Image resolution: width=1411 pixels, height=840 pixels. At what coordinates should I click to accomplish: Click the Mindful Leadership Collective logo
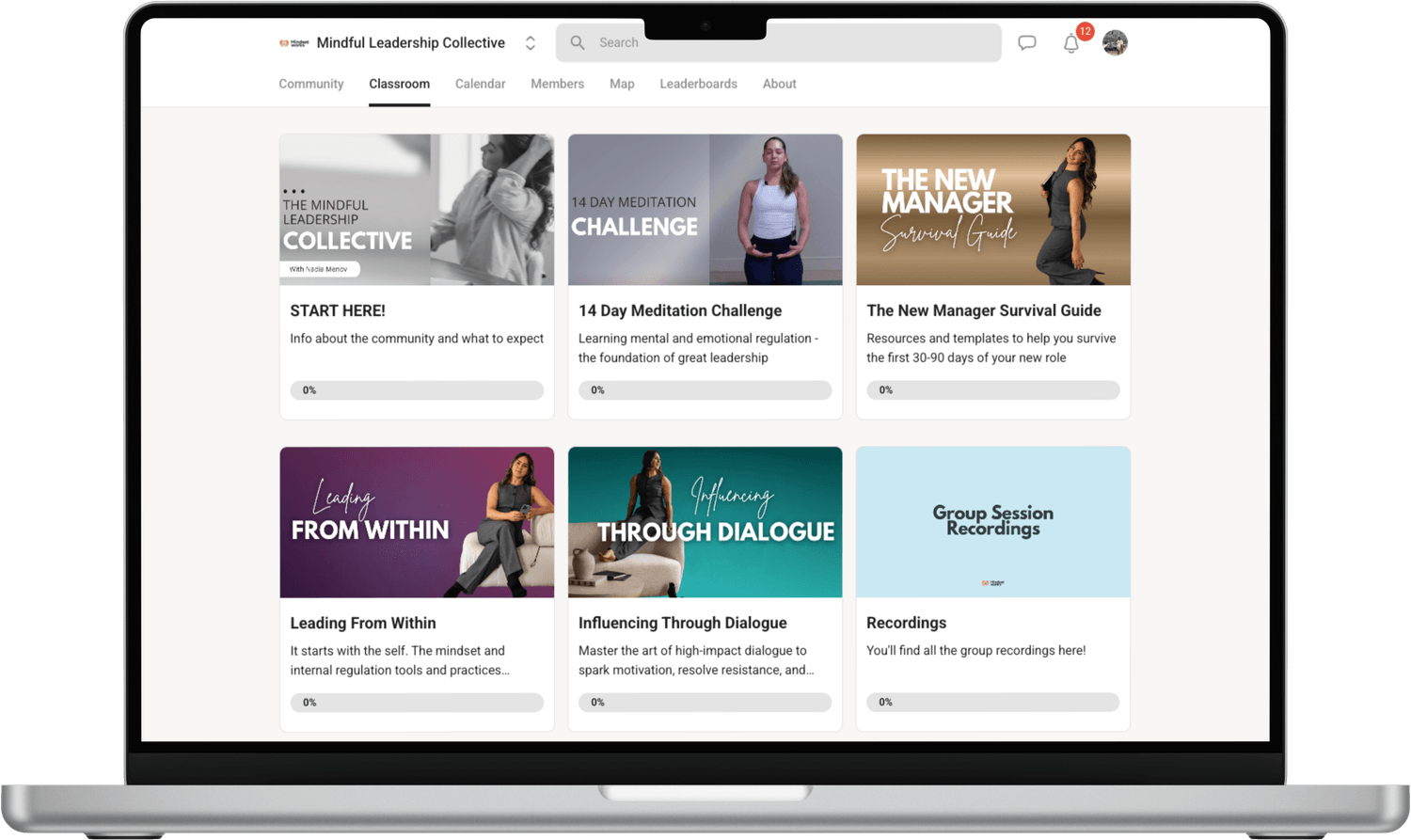coord(294,43)
